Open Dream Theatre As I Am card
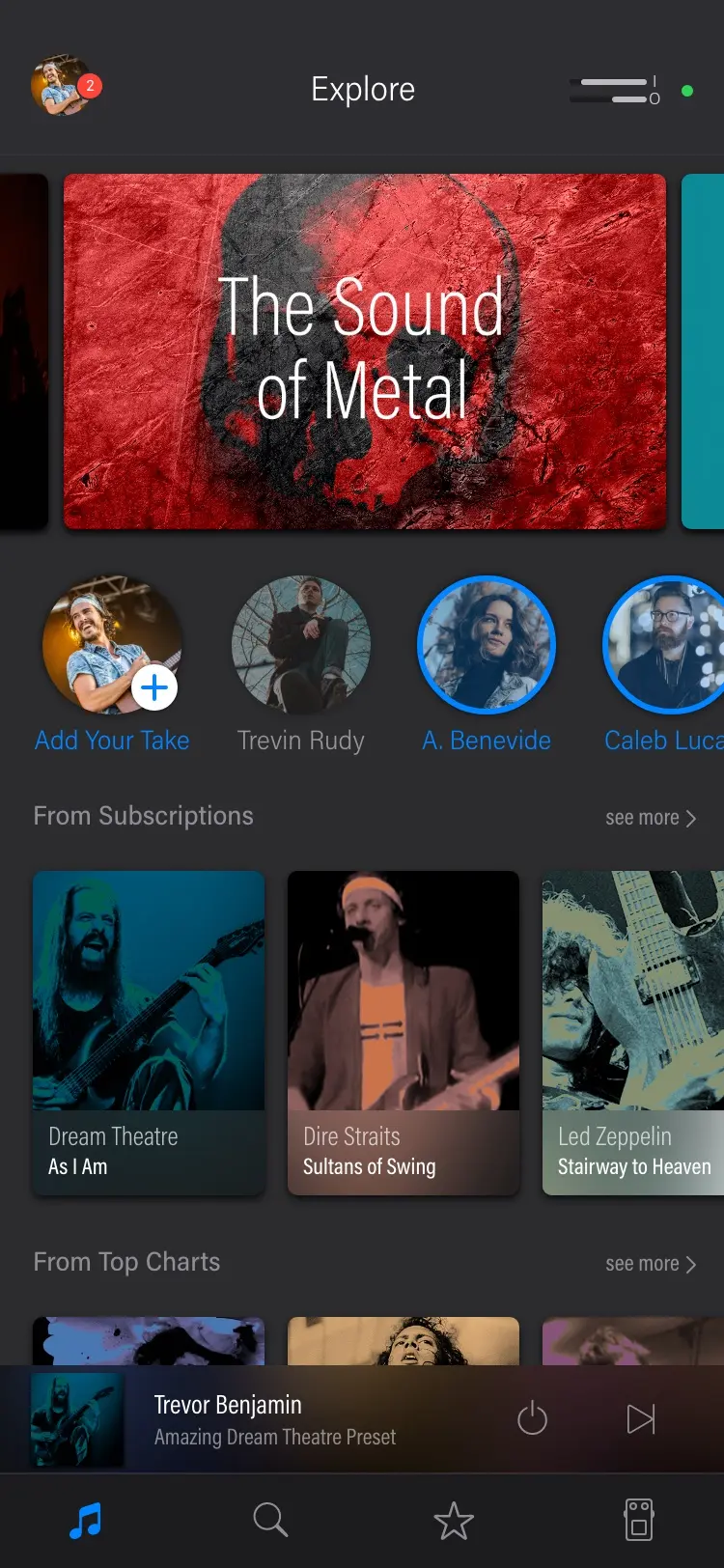Viewport: 724px width, 1568px height. click(x=149, y=1033)
